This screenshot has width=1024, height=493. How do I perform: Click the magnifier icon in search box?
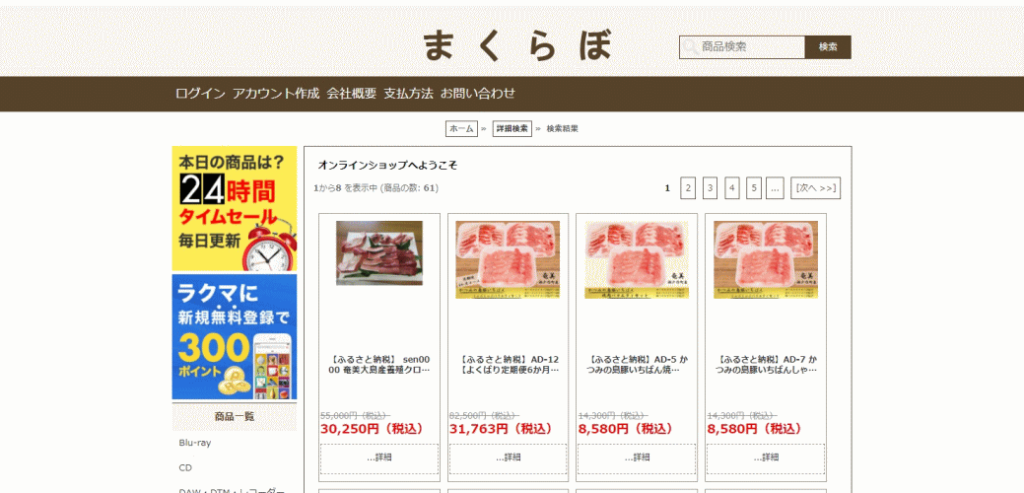pos(690,47)
